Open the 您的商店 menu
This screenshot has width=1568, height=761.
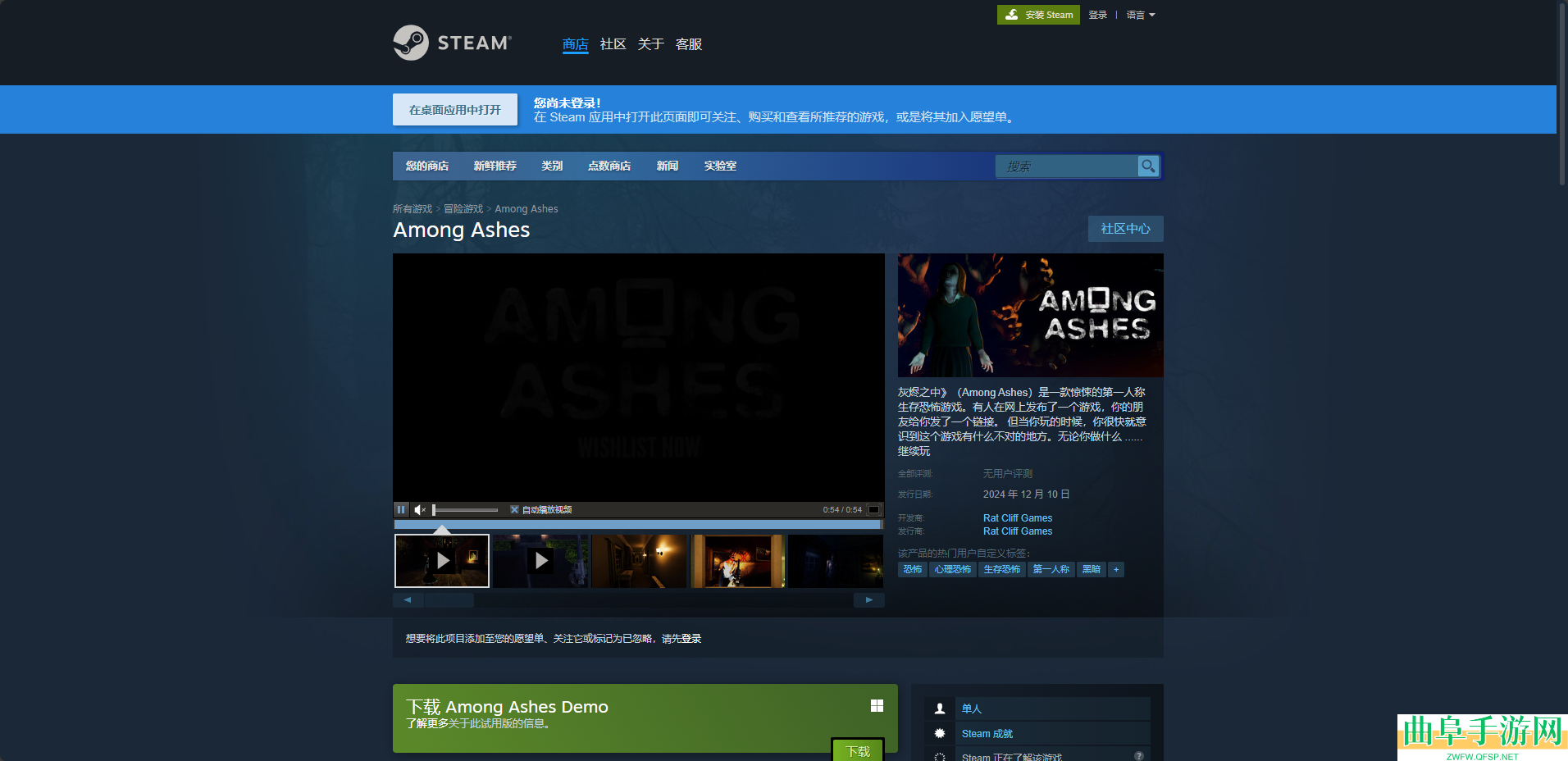(427, 166)
